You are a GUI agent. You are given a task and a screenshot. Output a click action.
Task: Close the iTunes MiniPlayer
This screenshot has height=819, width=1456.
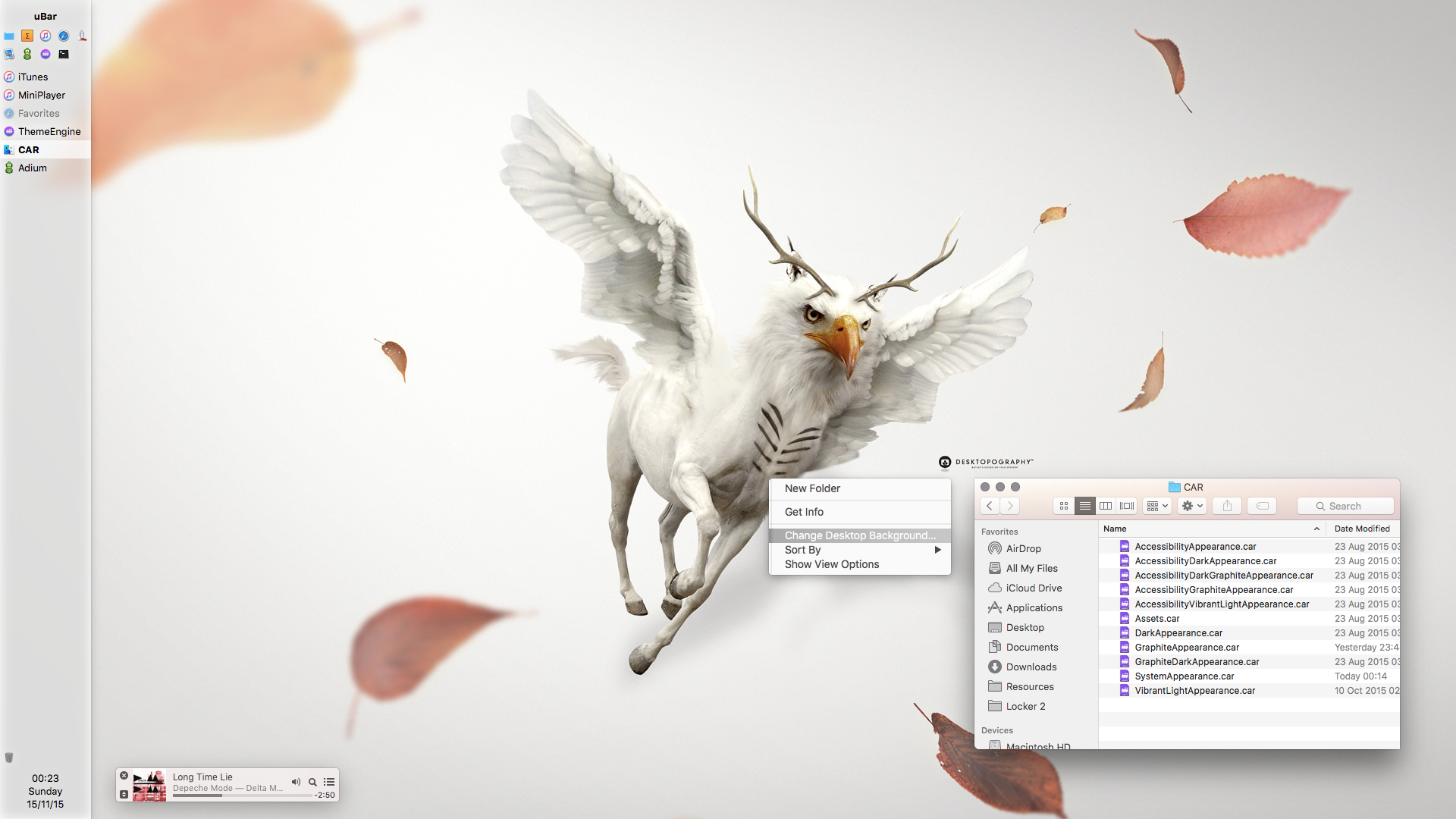pyautogui.click(x=124, y=776)
